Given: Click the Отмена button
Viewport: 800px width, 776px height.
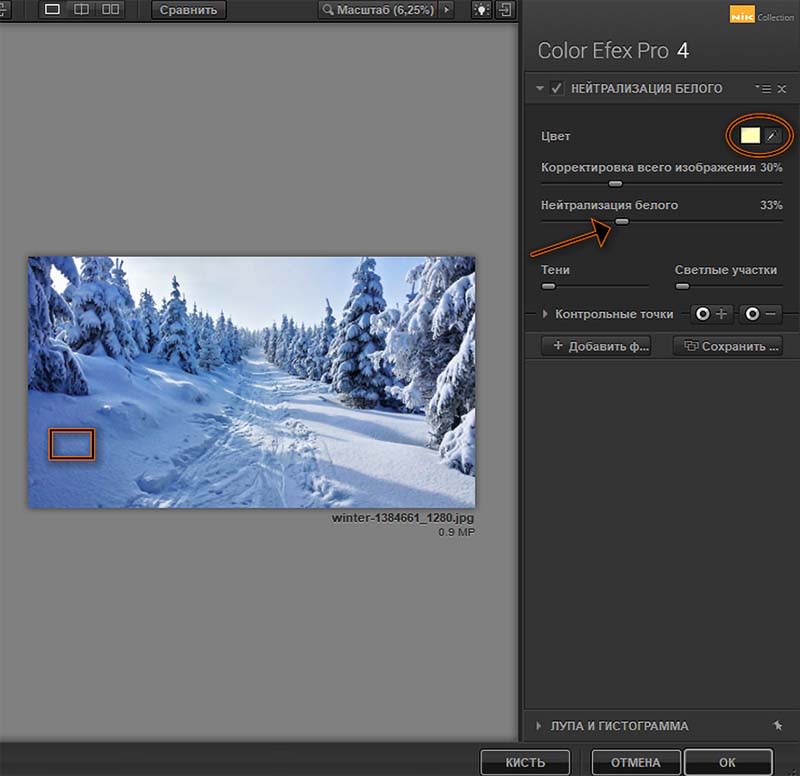Looking at the screenshot, I should [x=636, y=762].
